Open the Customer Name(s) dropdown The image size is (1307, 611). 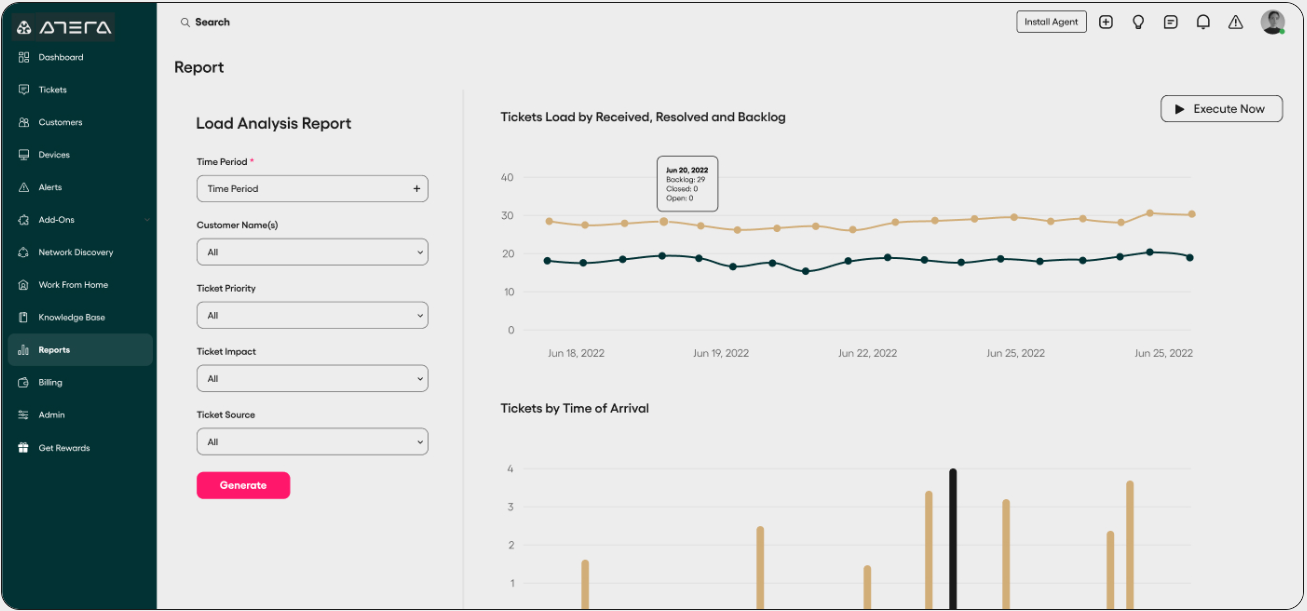tap(312, 252)
